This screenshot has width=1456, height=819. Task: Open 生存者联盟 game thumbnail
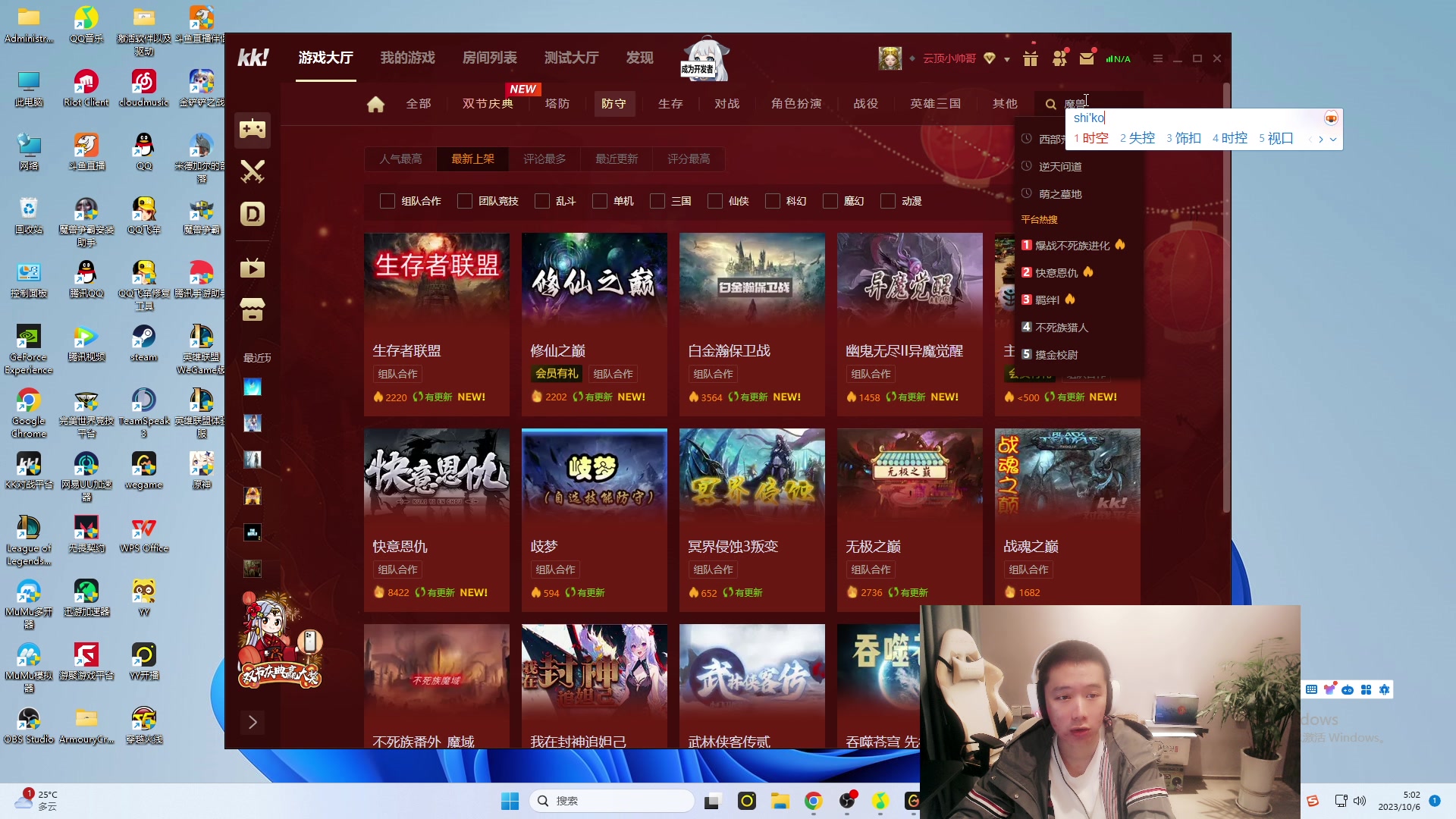437,281
